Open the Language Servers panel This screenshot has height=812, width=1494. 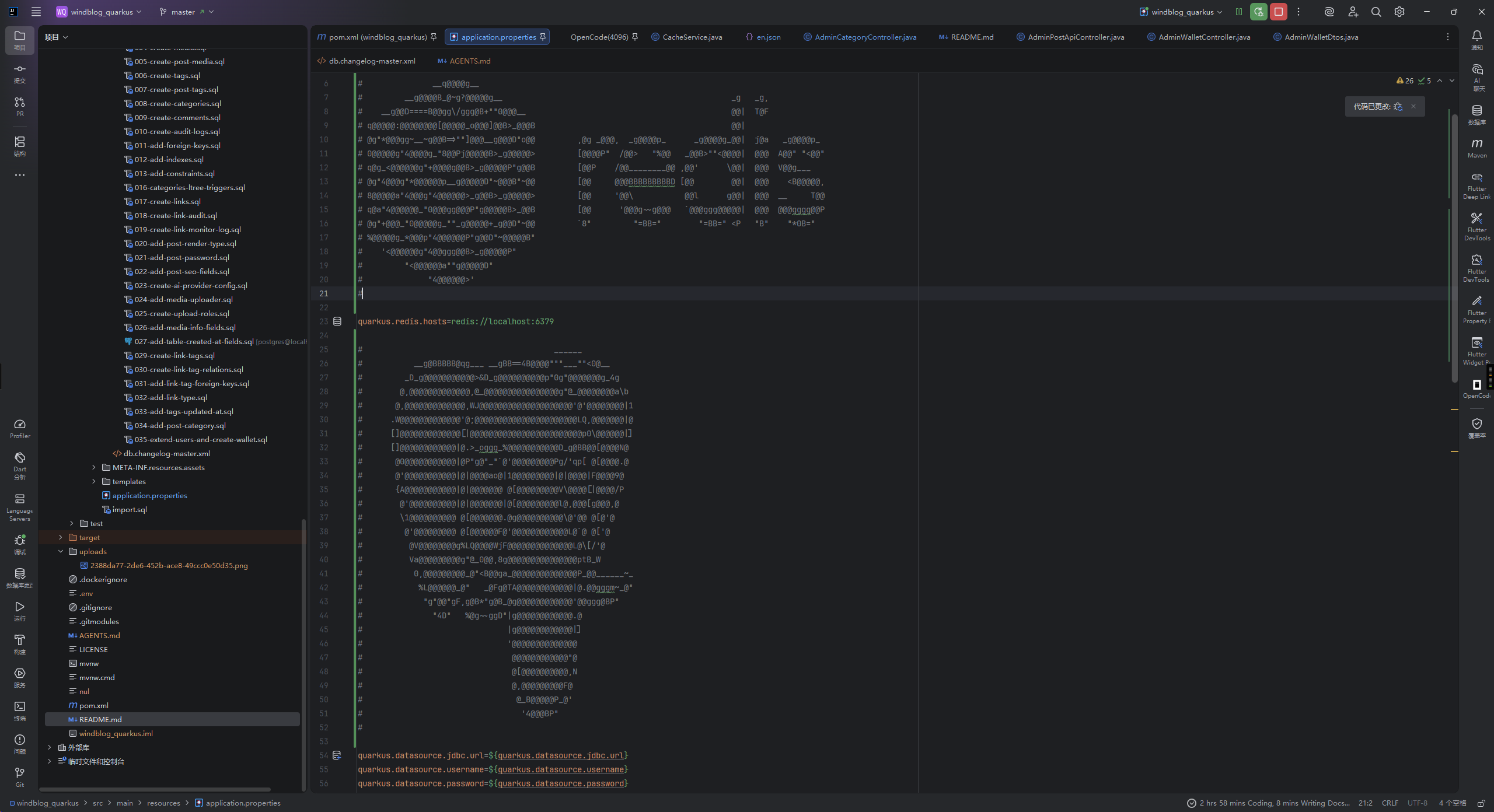[x=20, y=506]
